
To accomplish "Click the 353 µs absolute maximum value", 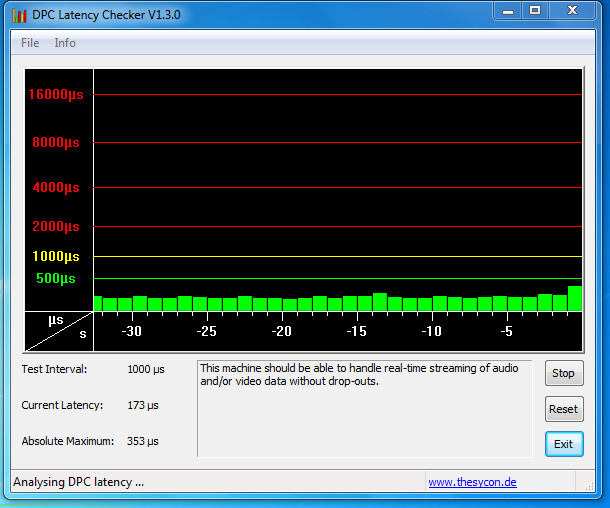I will tap(142, 441).
